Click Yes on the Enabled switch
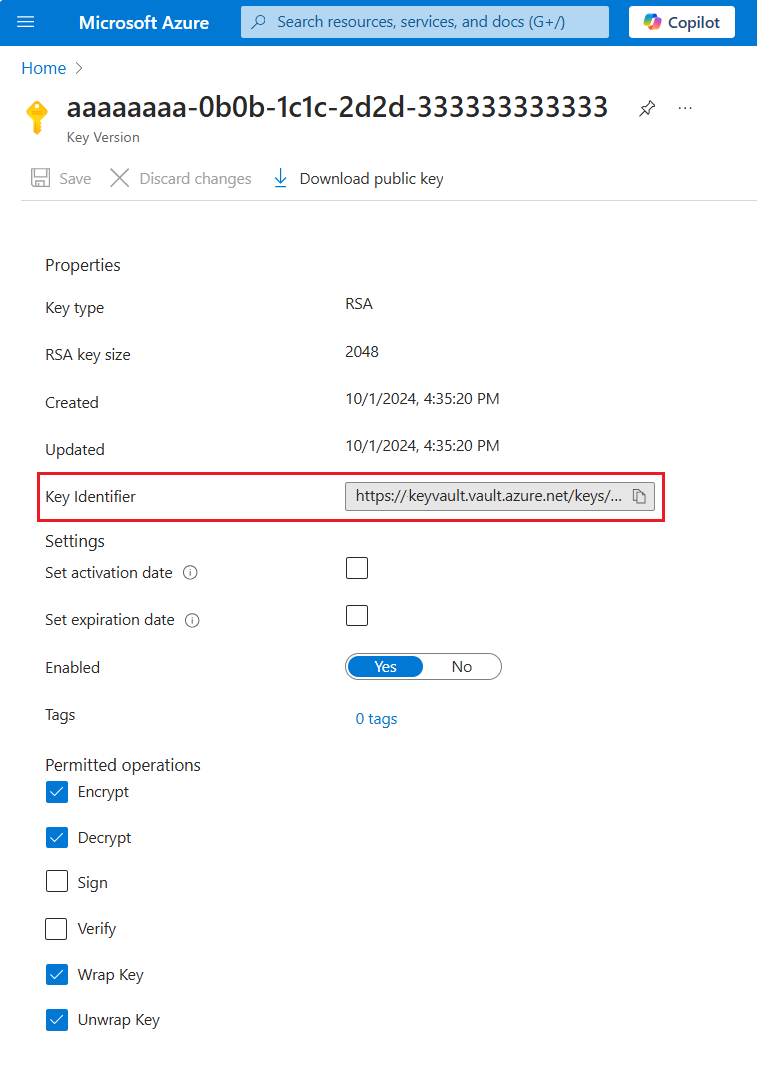 coord(385,666)
